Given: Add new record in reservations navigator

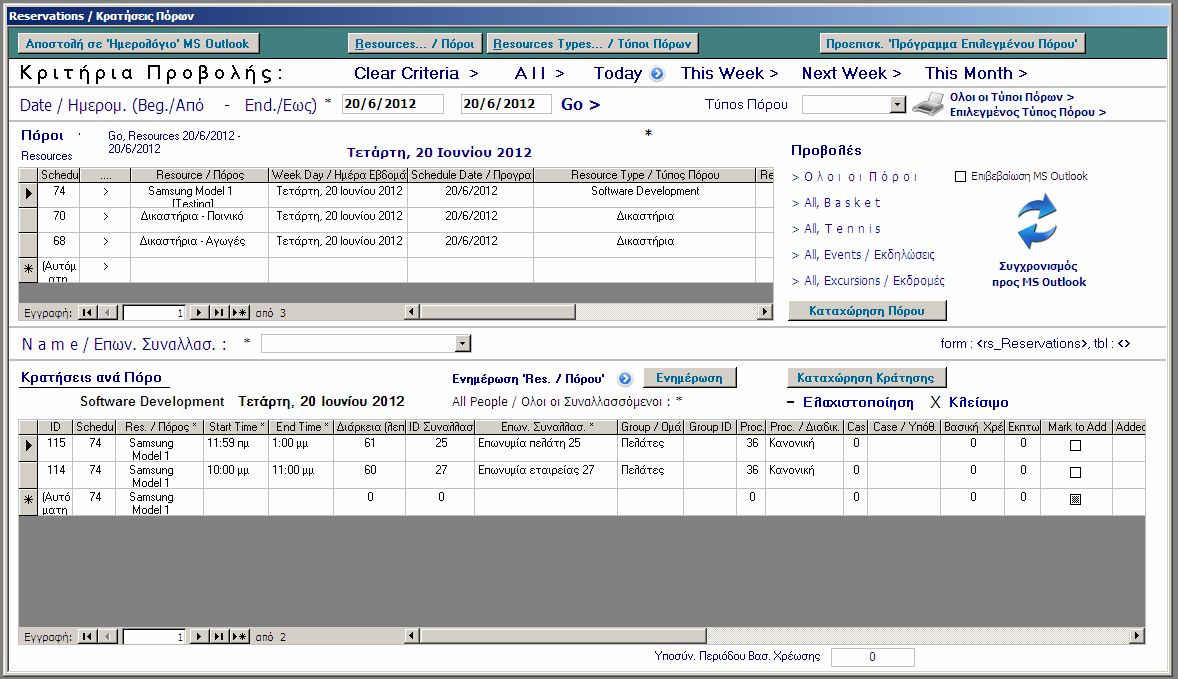Looking at the screenshot, I should coord(239,636).
